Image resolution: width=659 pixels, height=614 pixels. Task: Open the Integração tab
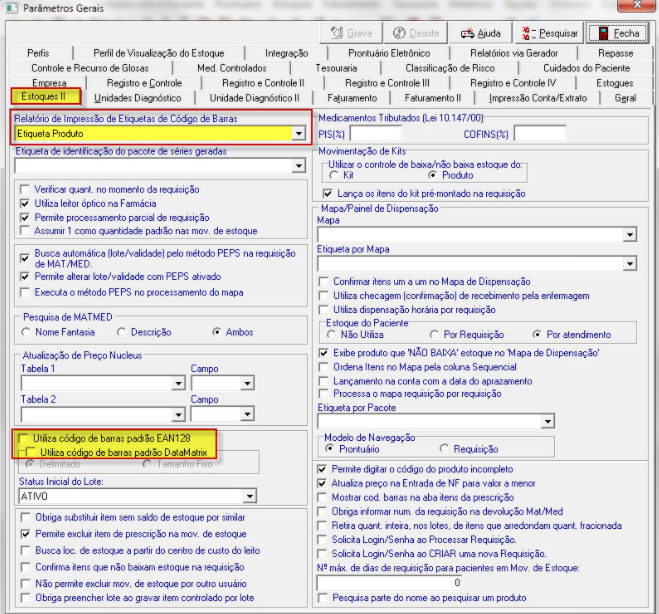click(286, 53)
